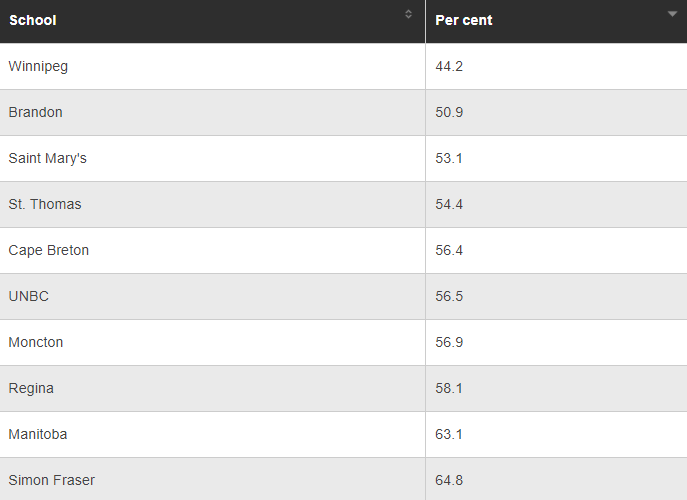
Task: Select the St. Thomas school cell
Action: coord(45,204)
